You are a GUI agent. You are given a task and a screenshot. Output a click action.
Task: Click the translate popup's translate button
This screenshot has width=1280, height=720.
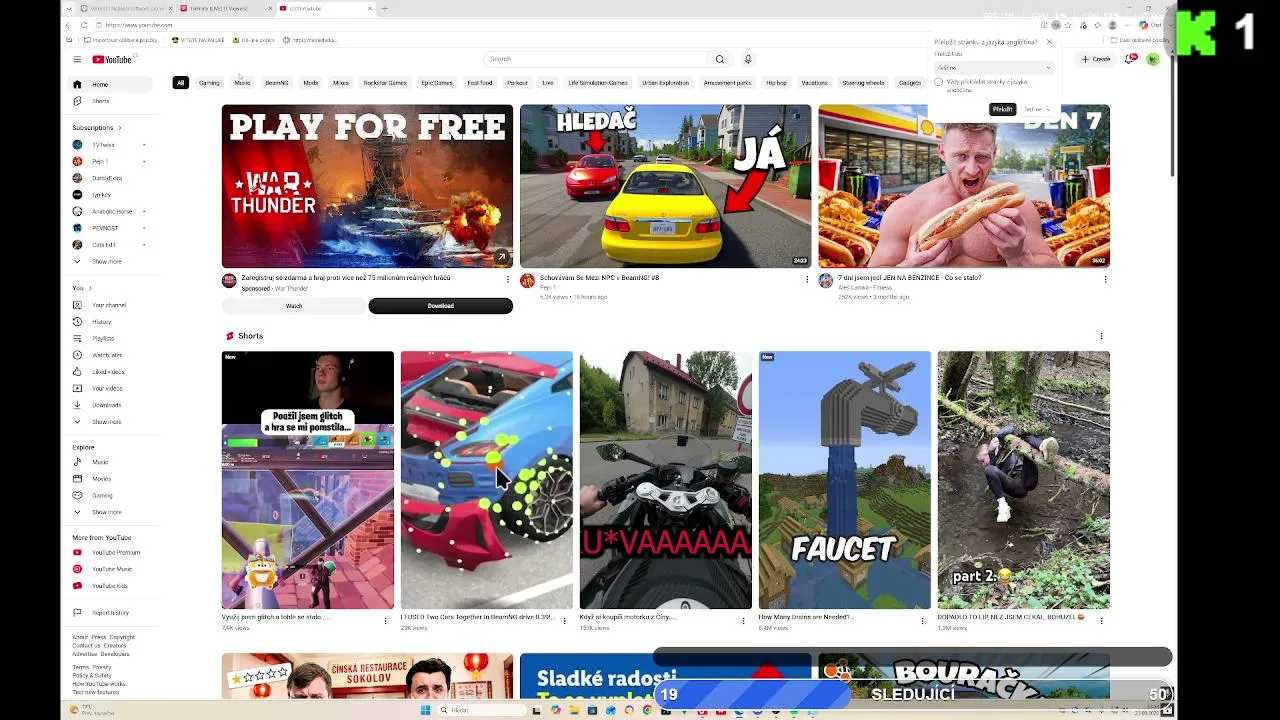(x=1002, y=109)
